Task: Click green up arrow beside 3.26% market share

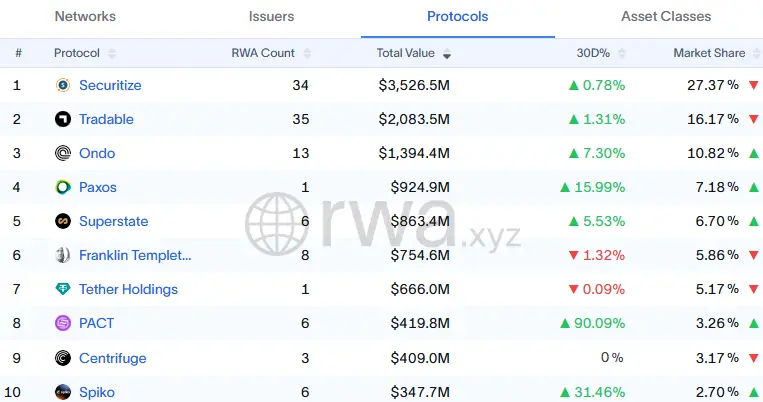Action: tap(754, 323)
